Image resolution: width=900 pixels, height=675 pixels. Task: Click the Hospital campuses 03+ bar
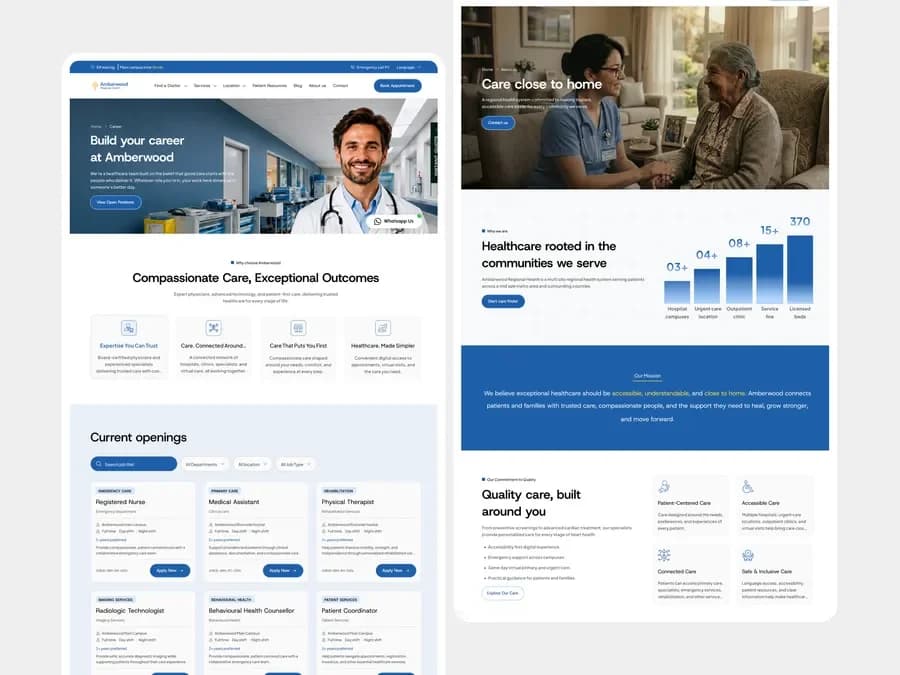tap(677, 292)
